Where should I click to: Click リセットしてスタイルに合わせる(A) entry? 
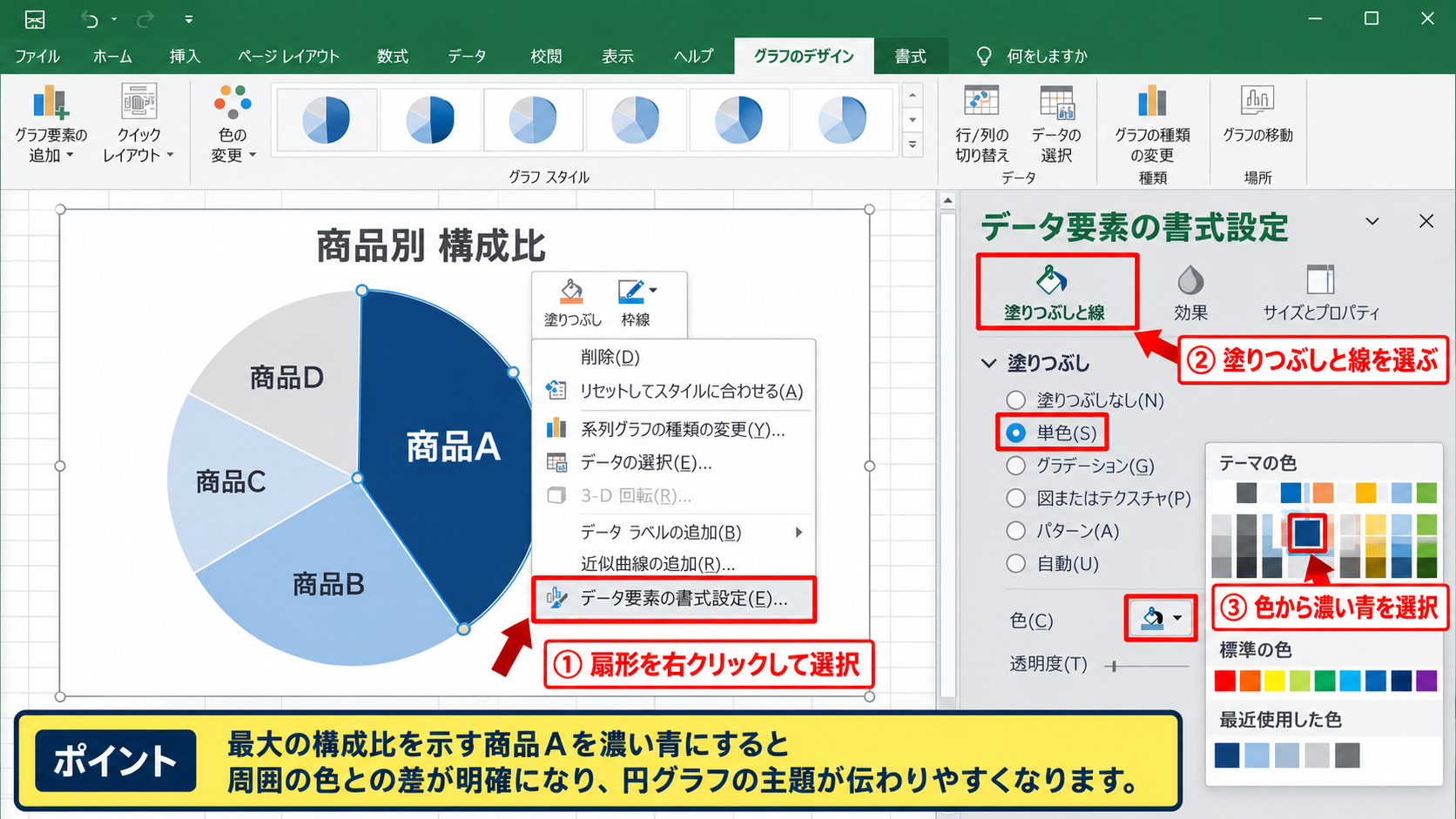tap(674, 391)
